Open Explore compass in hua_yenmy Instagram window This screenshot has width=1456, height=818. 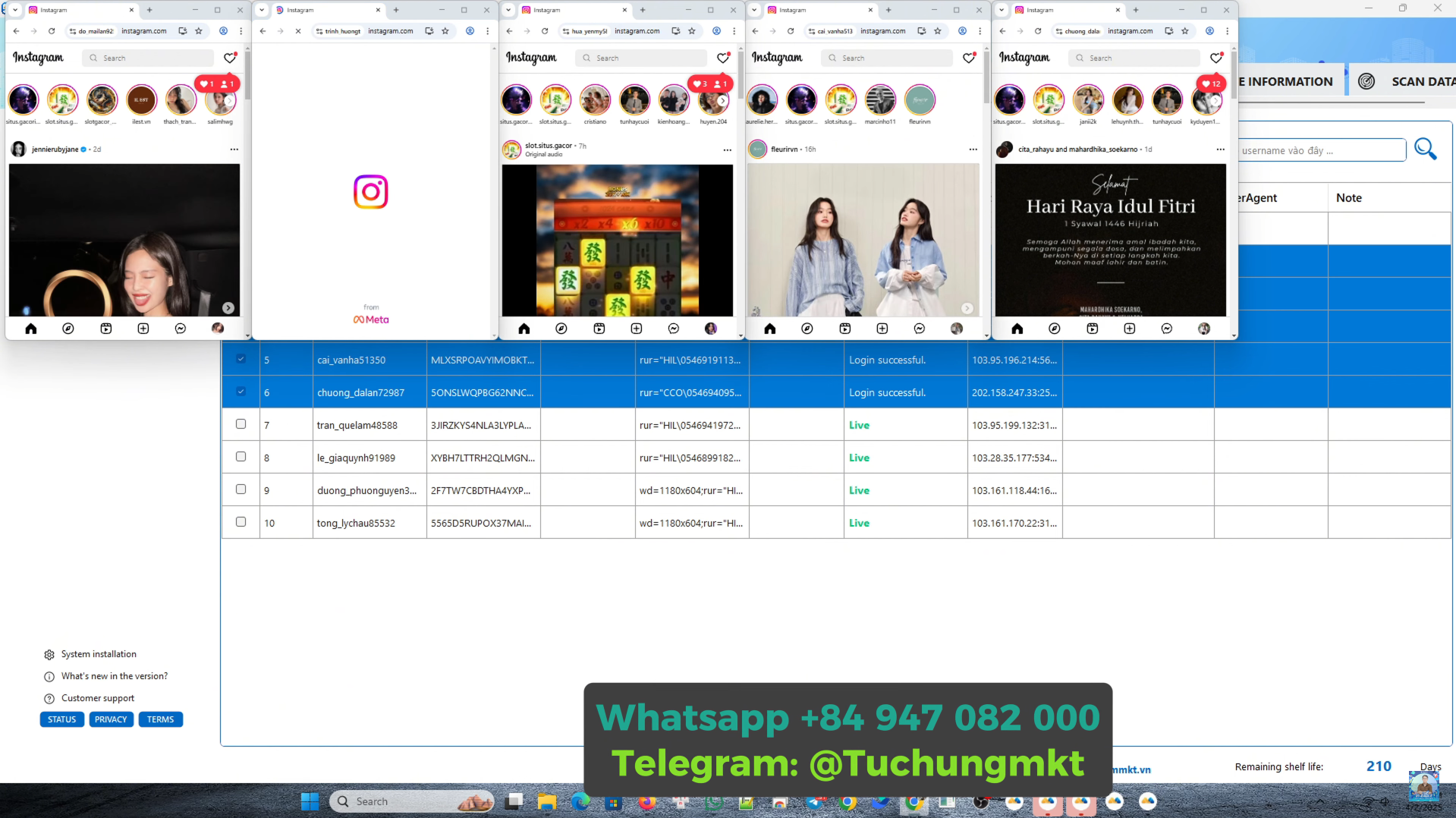(x=561, y=329)
